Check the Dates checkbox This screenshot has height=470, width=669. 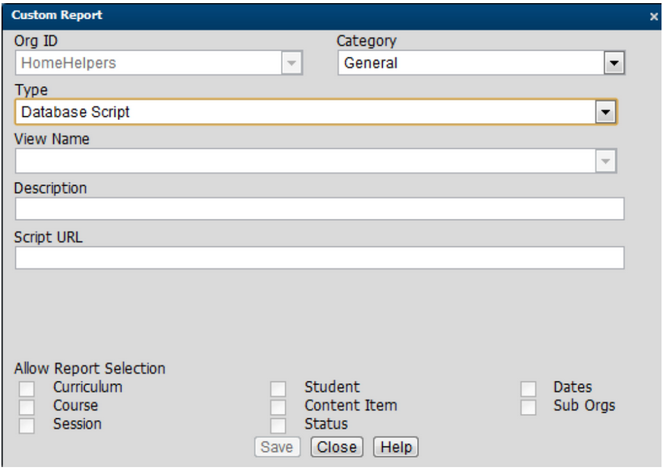(528, 389)
